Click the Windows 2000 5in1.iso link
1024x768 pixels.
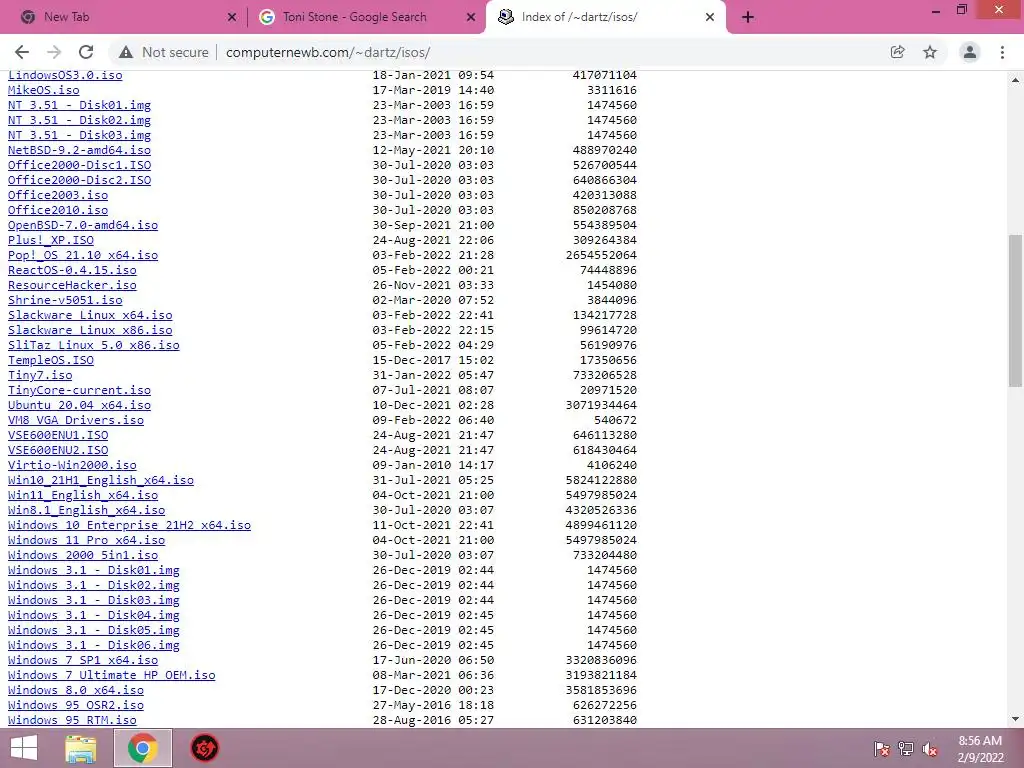[83, 556]
